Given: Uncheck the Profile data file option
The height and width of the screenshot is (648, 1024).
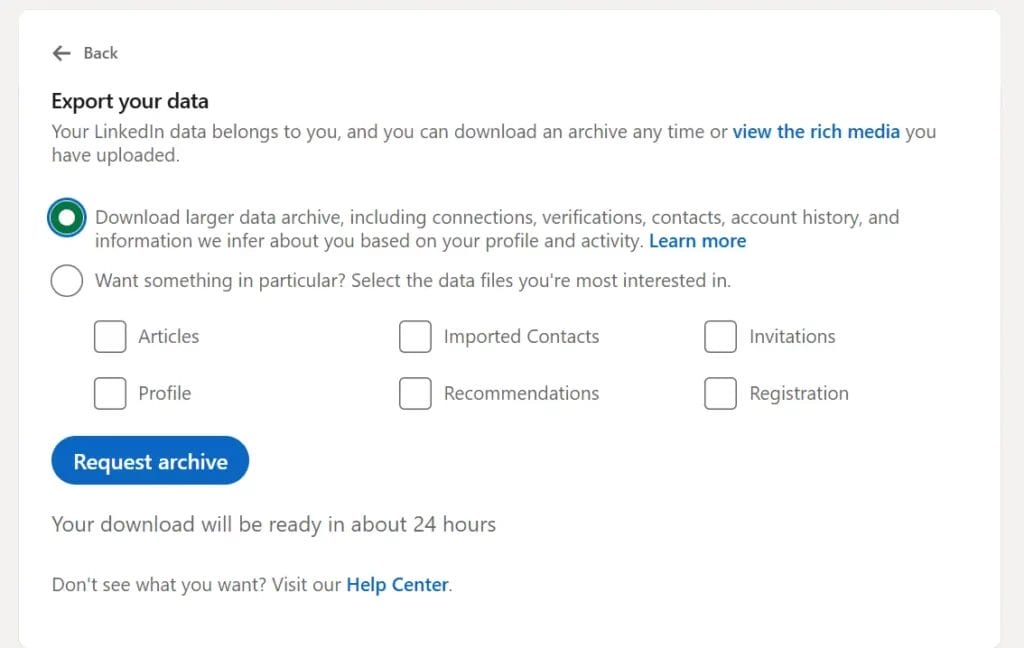Looking at the screenshot, I should point(110,393).
